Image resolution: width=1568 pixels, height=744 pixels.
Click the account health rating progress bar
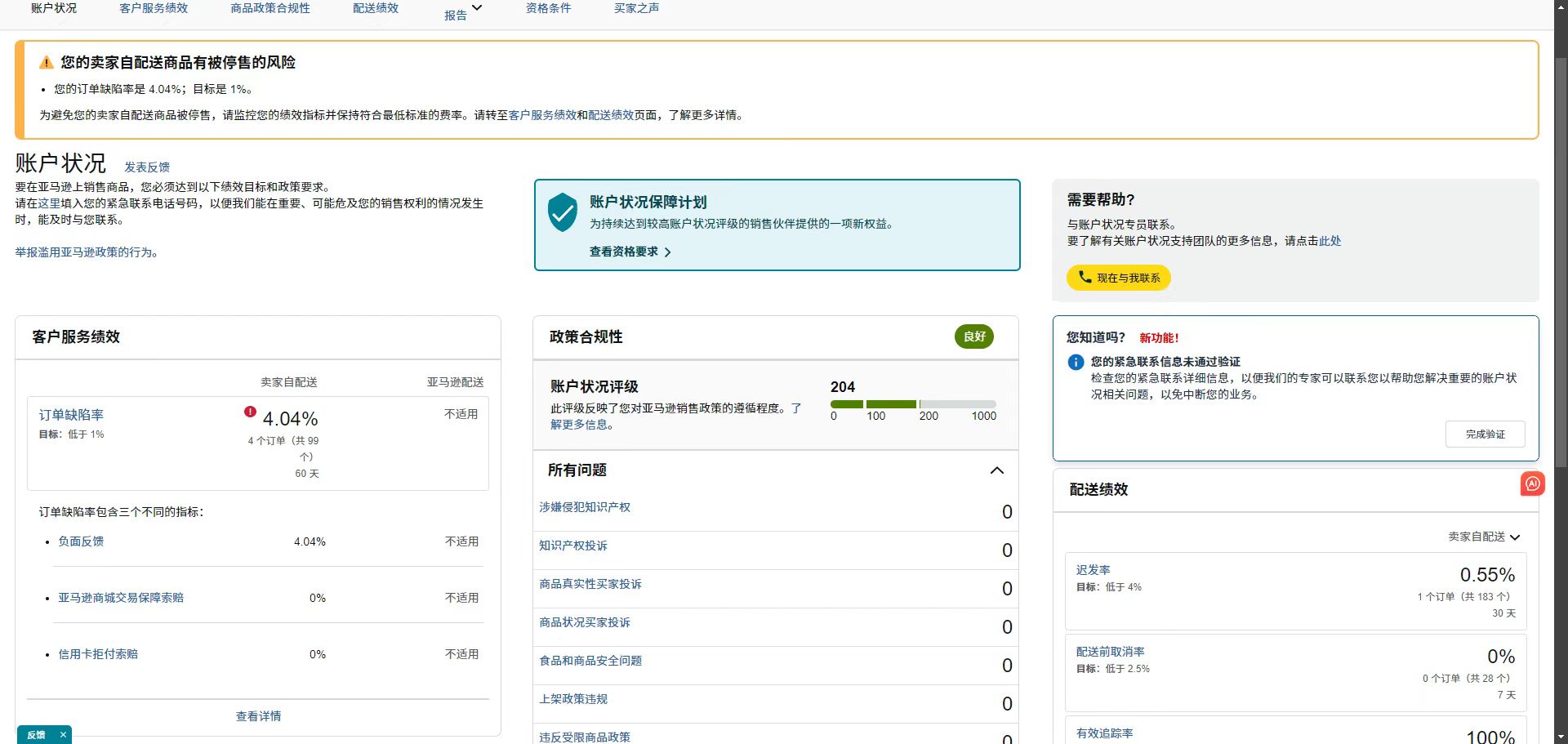913,404
